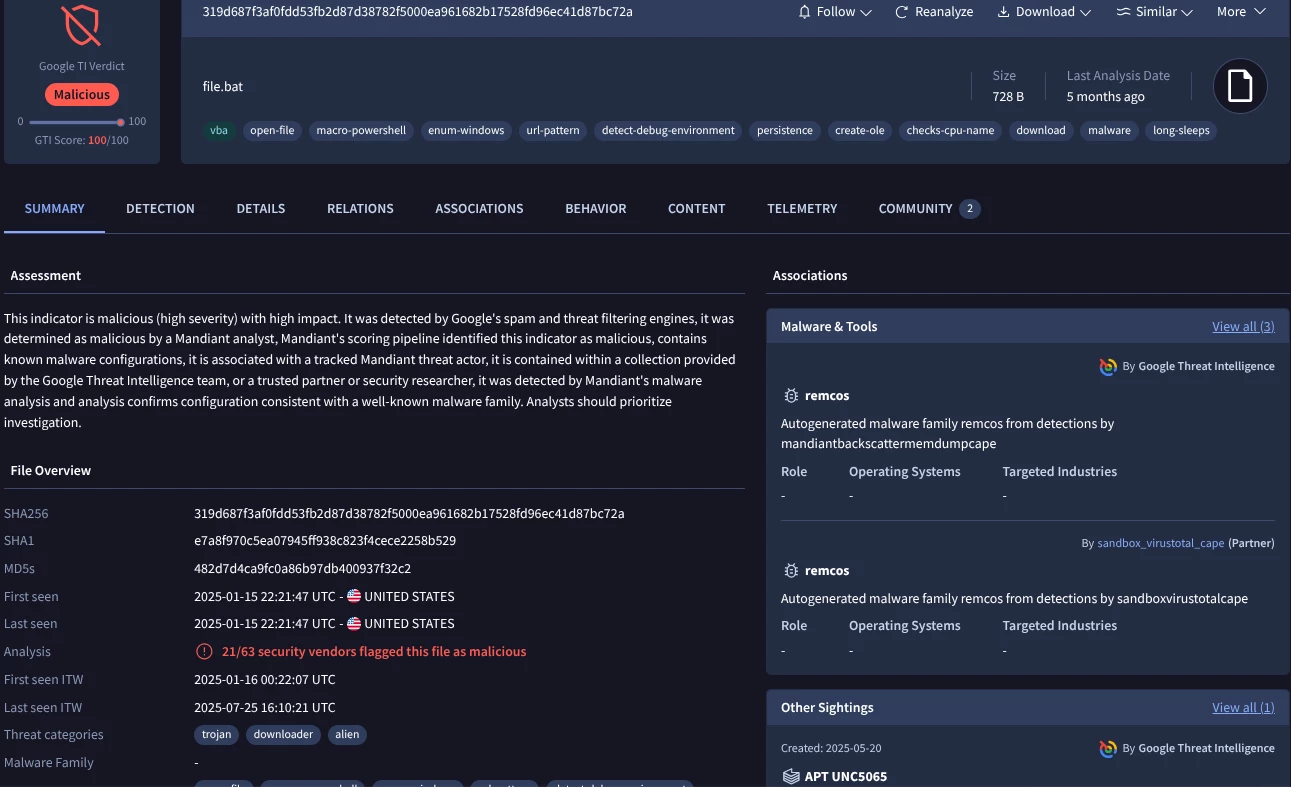Screen dimensions: 1291x787
Task: Switch to the Summary tab
Action: click(55, 209)
